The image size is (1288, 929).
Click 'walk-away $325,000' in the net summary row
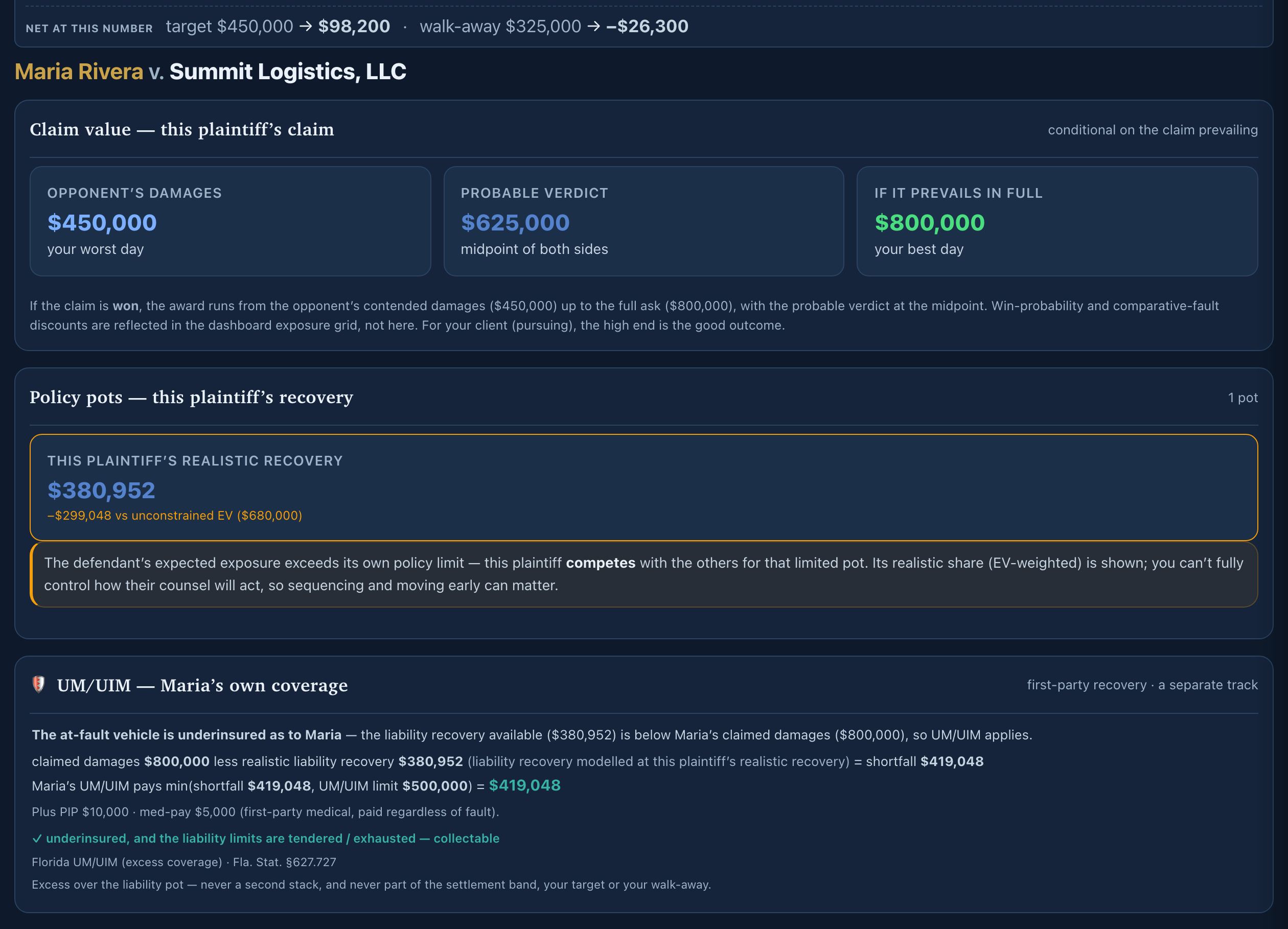pyautogui.click(x=500, y=26)
